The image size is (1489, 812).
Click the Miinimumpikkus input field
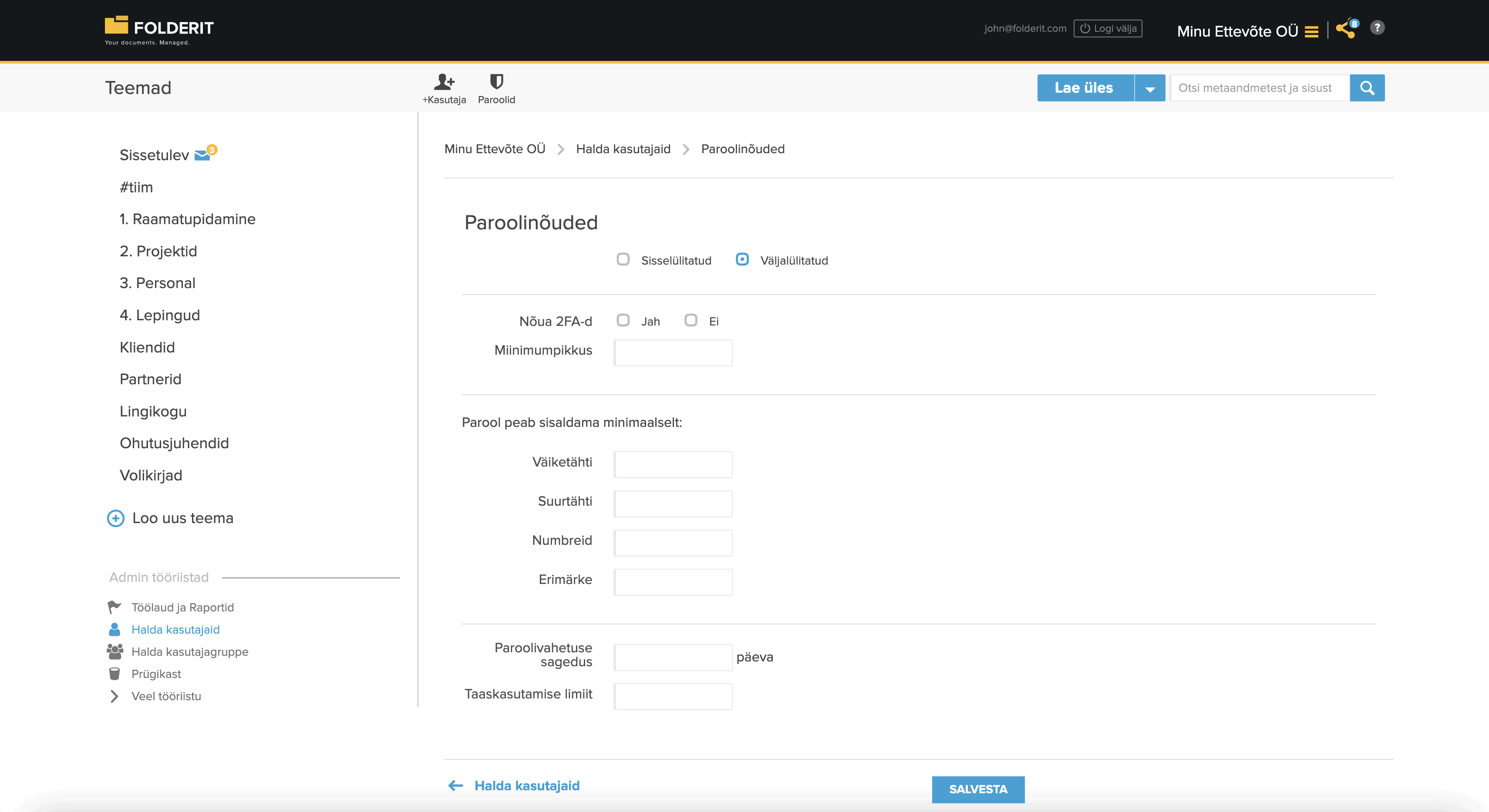(673, 353)
